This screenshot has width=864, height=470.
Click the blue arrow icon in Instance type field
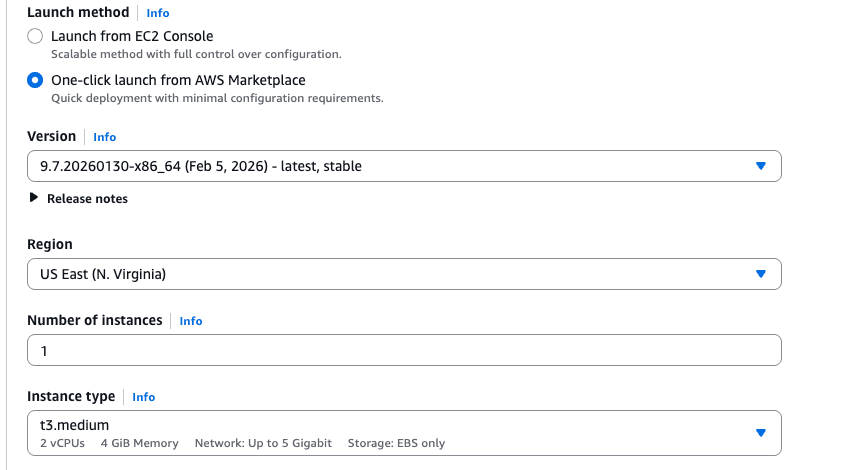coord(760,433)
